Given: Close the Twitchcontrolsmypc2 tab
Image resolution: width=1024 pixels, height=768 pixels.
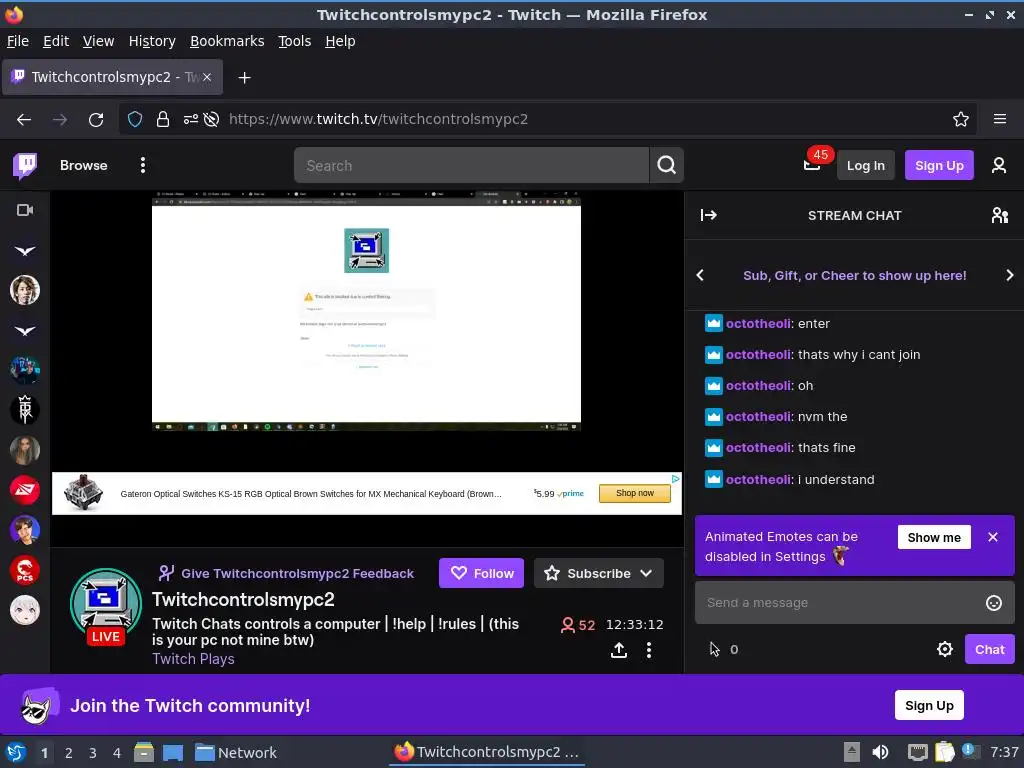Looking at the screenshot, I should [207, 77].
